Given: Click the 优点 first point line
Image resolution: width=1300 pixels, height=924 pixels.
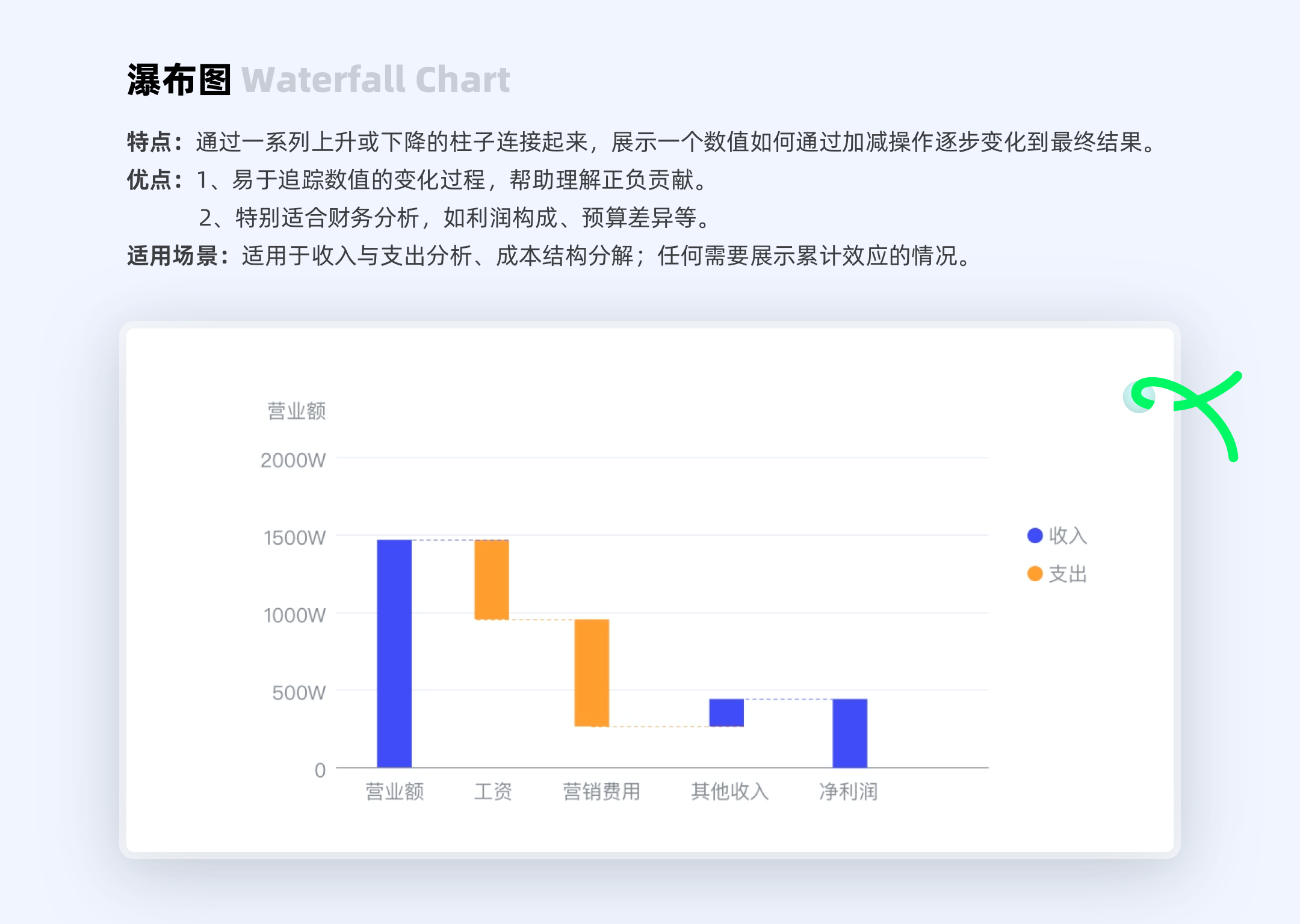Looking at the screenshot, I should [418, 180].
